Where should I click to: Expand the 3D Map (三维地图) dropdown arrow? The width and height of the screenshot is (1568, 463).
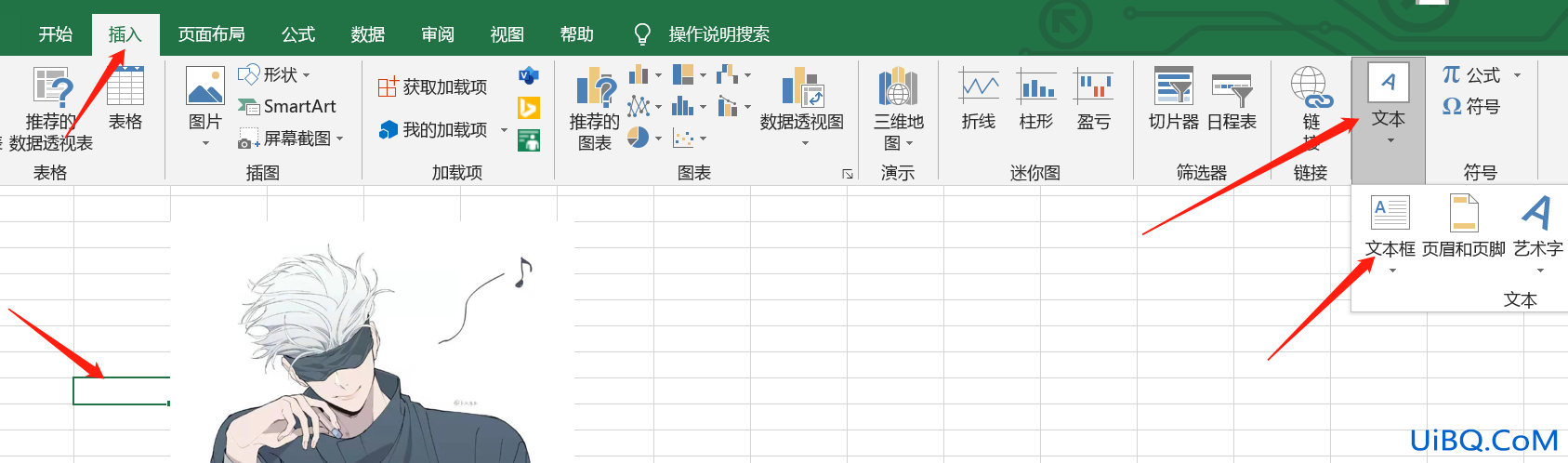click(x=909, y=143)
